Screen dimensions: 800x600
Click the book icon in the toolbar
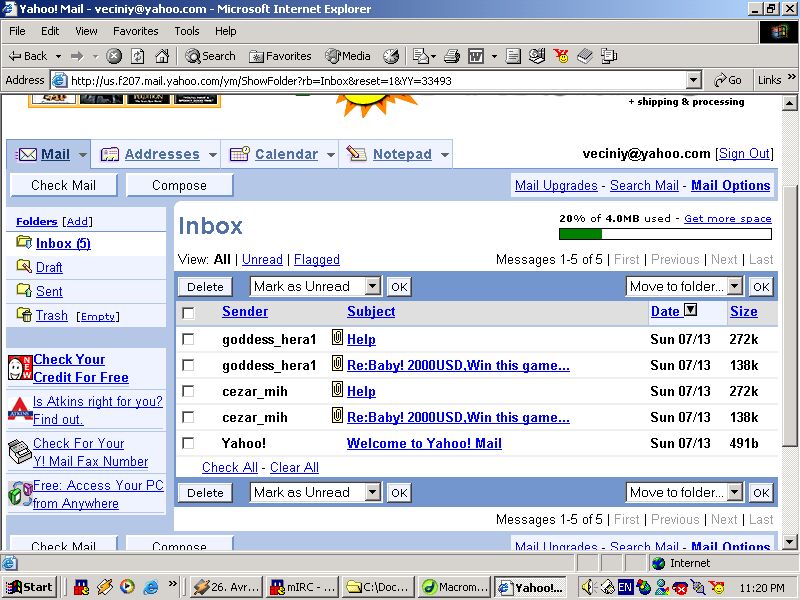coord(585,56)
